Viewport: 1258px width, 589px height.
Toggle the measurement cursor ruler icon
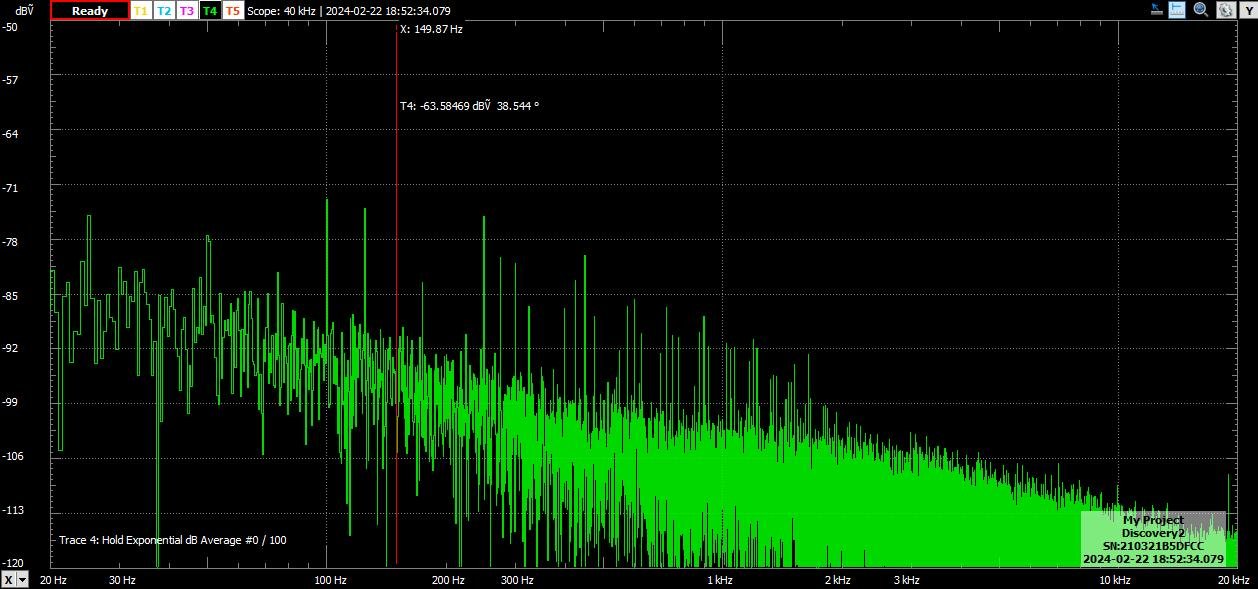pyautogui.click(x=1177, y=10)
